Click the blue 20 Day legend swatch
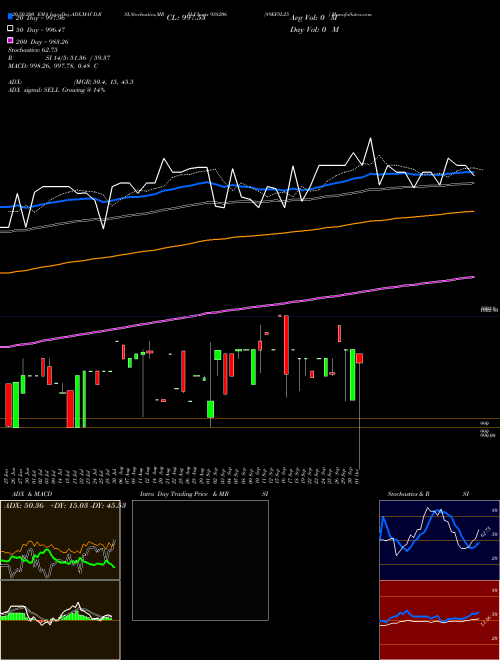This screenshot has width=500, height=660. [x=10, y=17]
